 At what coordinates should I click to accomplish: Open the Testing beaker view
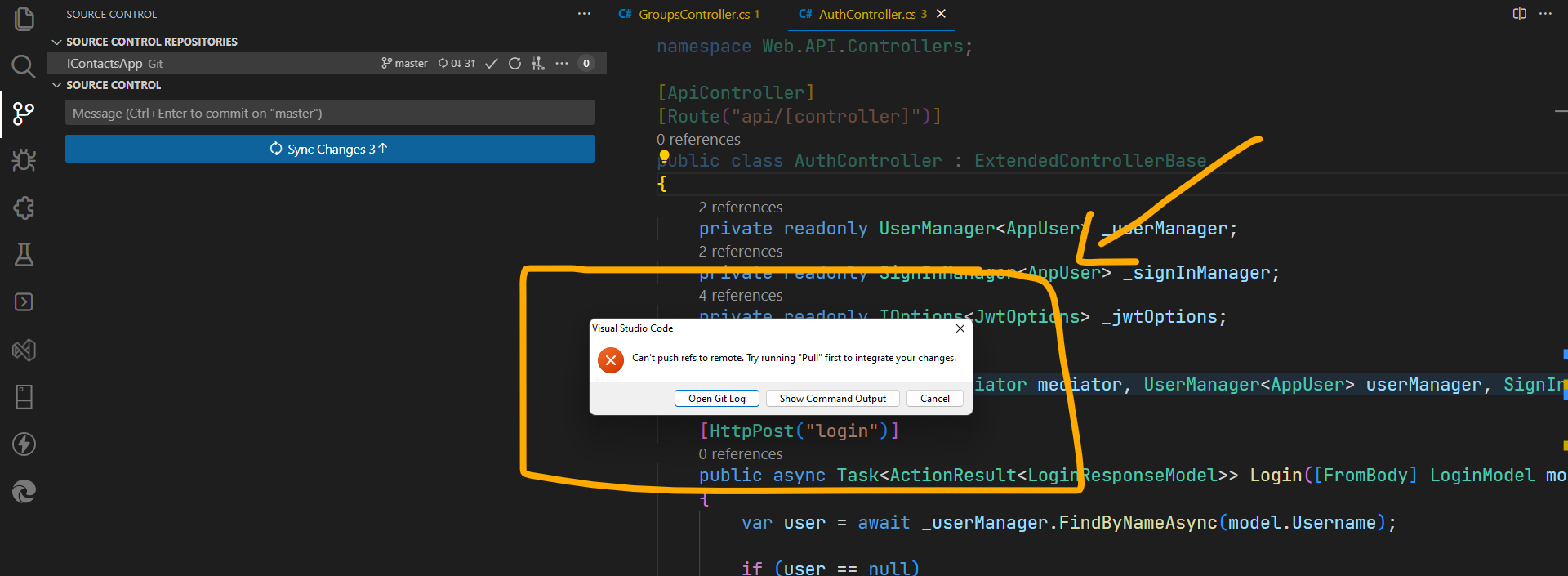24,255
